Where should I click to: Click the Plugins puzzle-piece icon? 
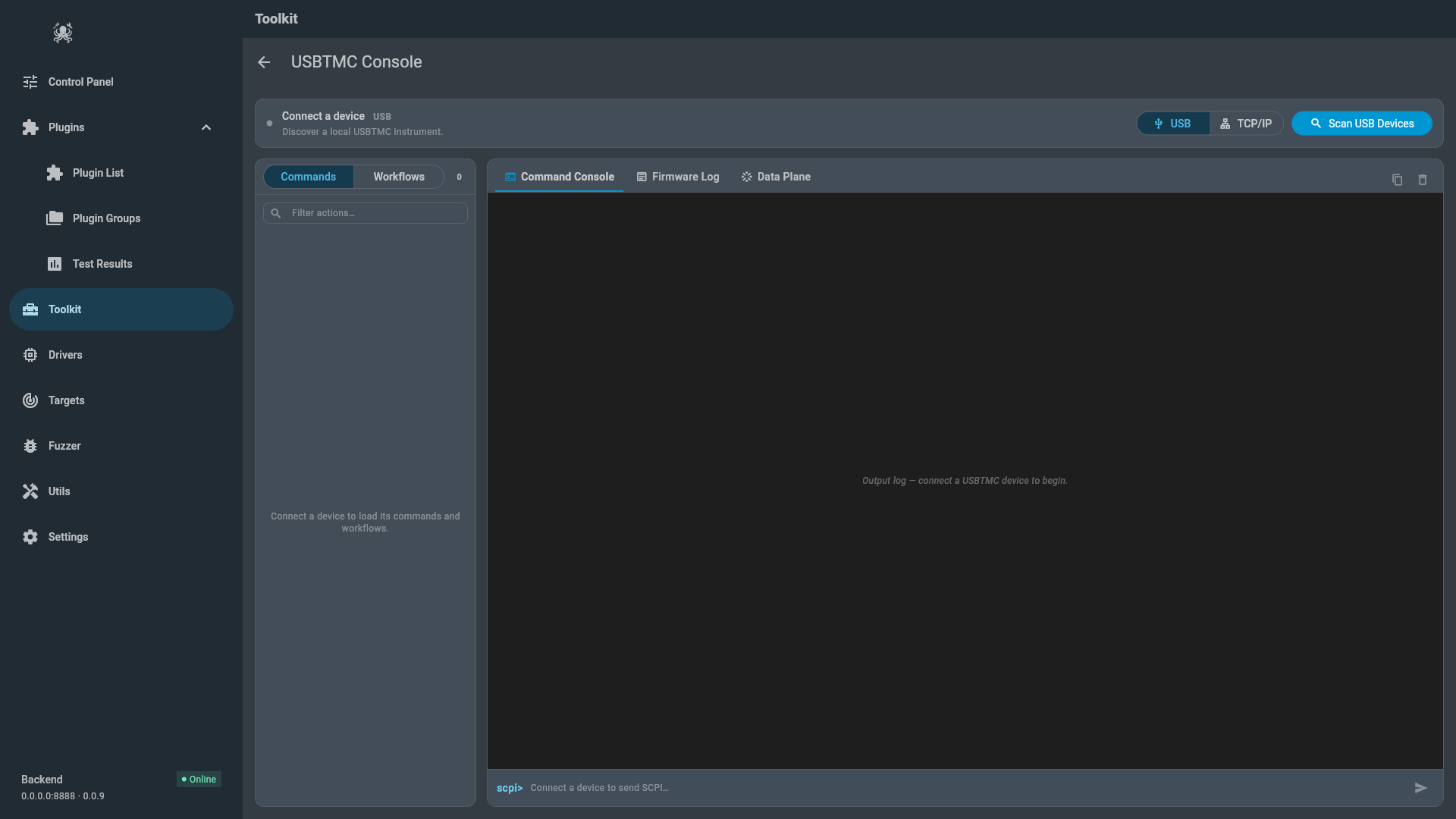[30, 127]
